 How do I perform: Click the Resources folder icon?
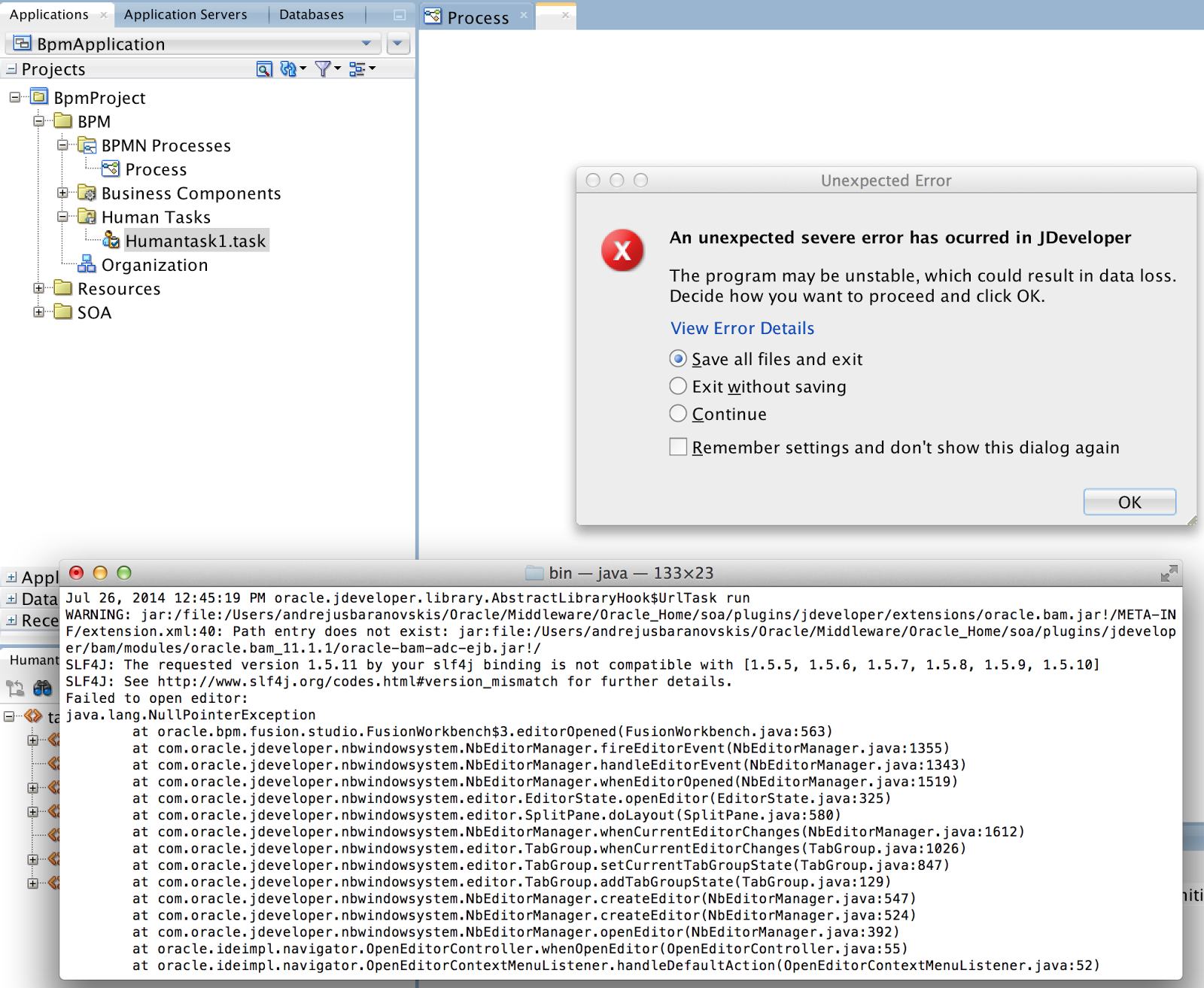click(63, 288)
